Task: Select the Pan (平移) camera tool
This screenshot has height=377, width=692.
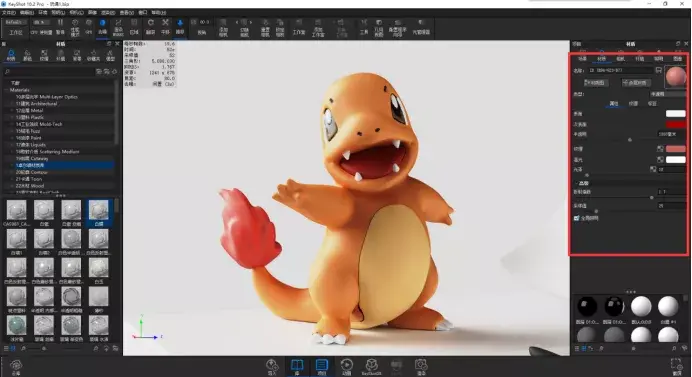Action: point(165,26)
